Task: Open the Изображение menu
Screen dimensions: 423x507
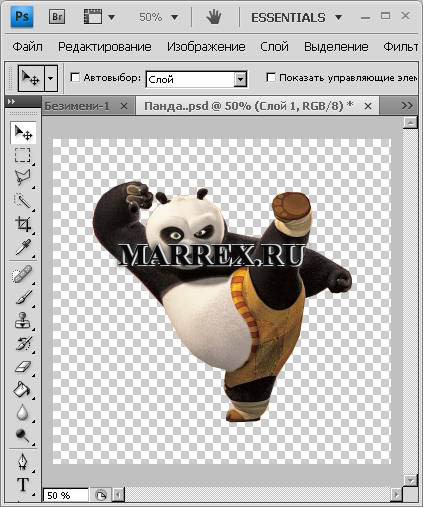Action: pyautogui.click(x=206, y=47)
